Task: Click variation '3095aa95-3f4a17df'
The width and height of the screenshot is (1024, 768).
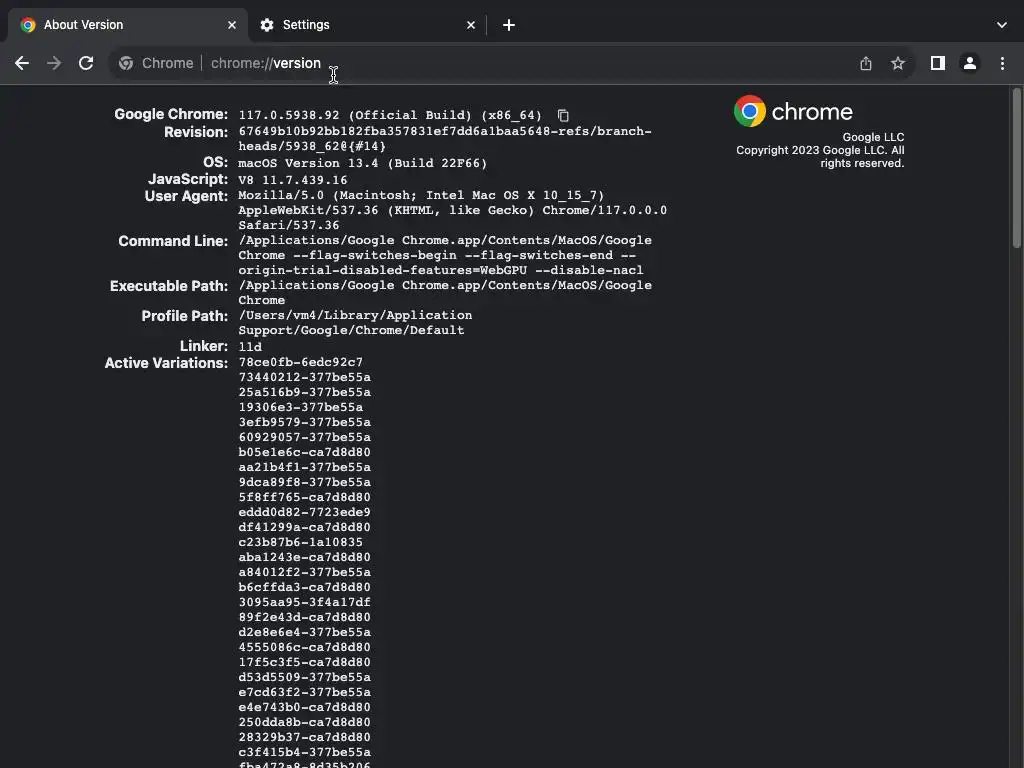Action: [304, 602]
